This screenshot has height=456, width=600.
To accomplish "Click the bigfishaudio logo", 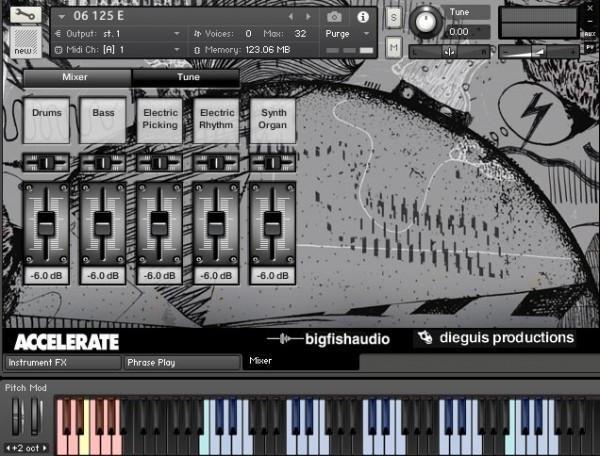I will (x=329, y=339).
